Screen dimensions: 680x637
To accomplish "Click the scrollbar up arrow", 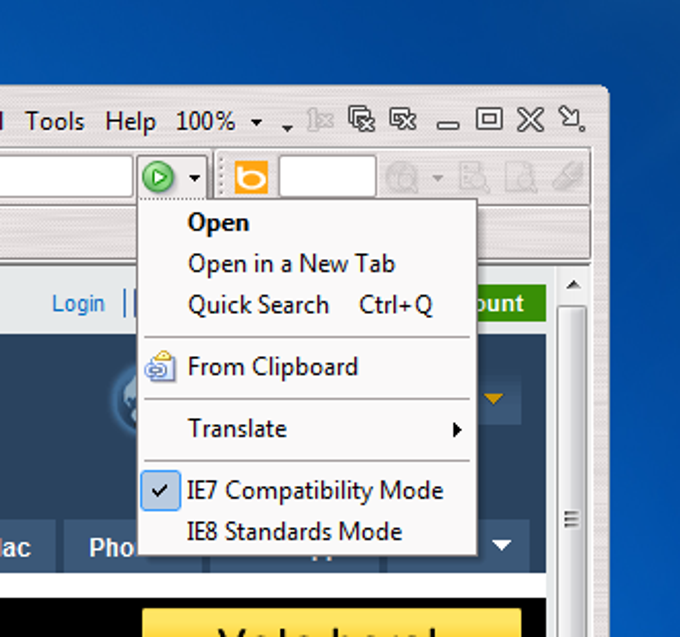I will (x=573, y=285).
